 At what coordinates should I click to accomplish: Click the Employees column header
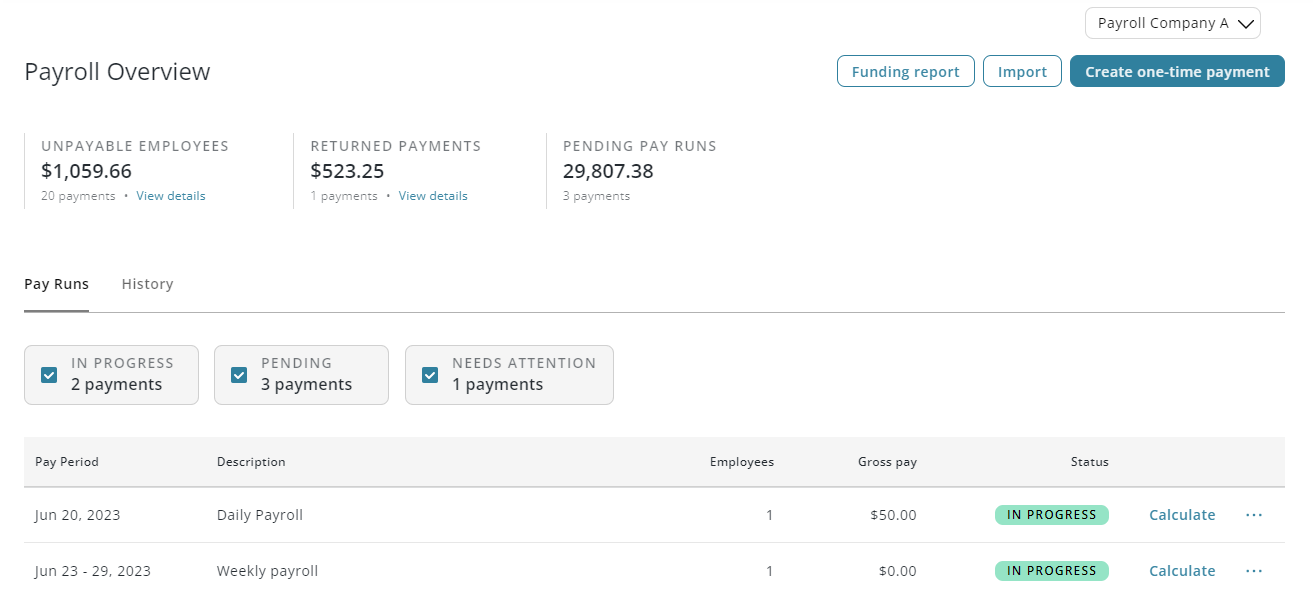coord(741,462)
